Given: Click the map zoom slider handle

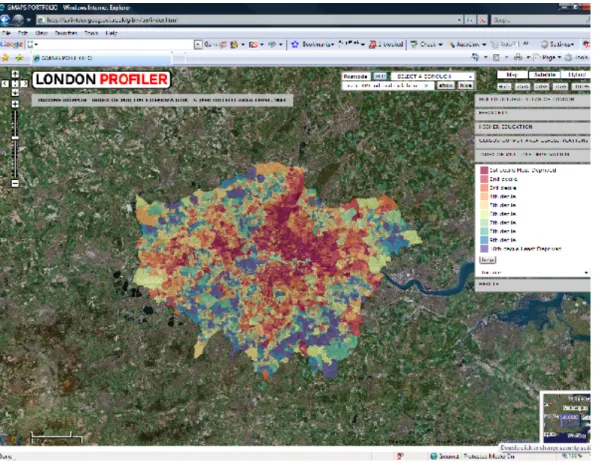Looking at the screenshot, I should point(15,138).
